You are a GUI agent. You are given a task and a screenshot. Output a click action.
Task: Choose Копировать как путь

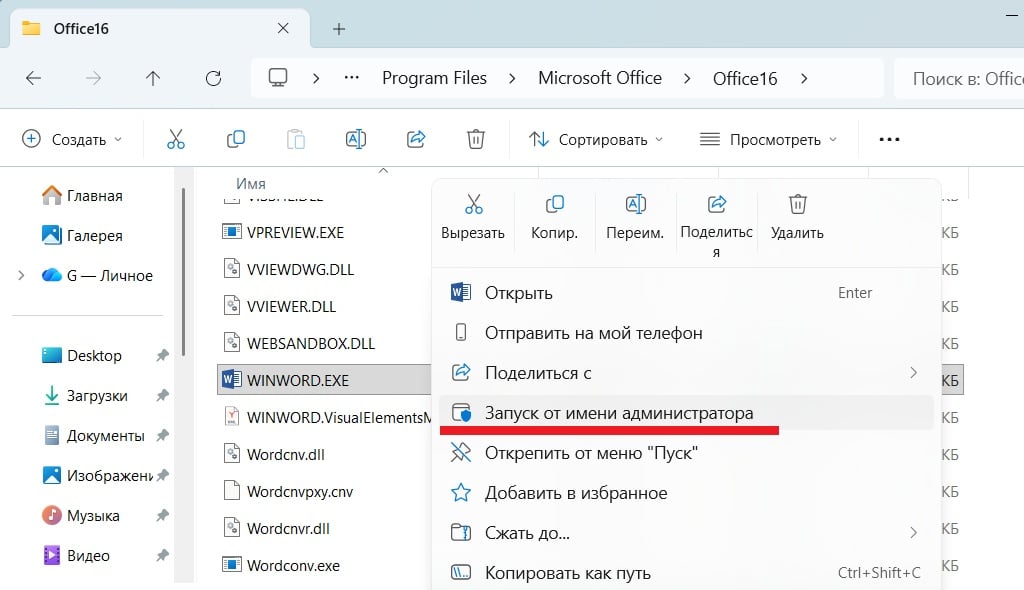click(x=686, y=573)
